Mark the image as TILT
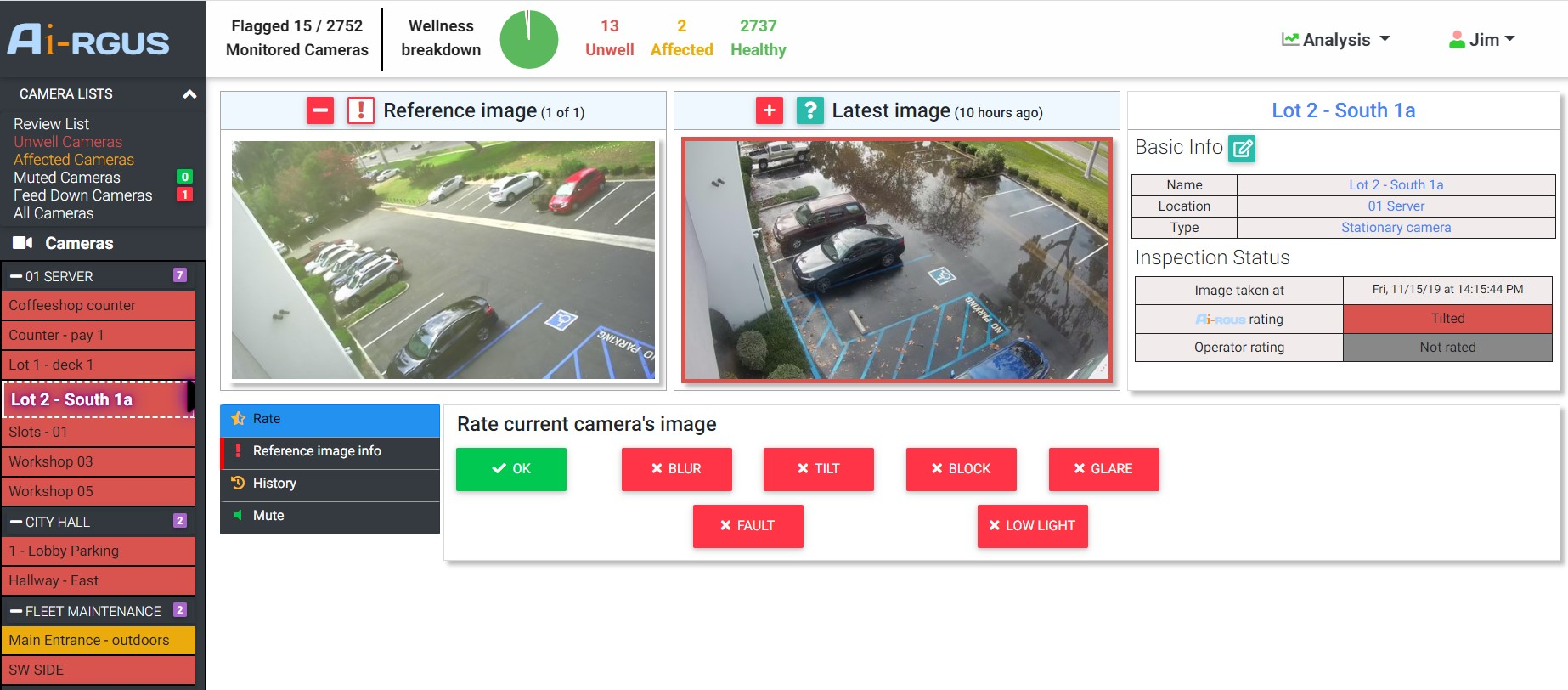This screenshot has width=1568, height=690. tap(818, 469)
